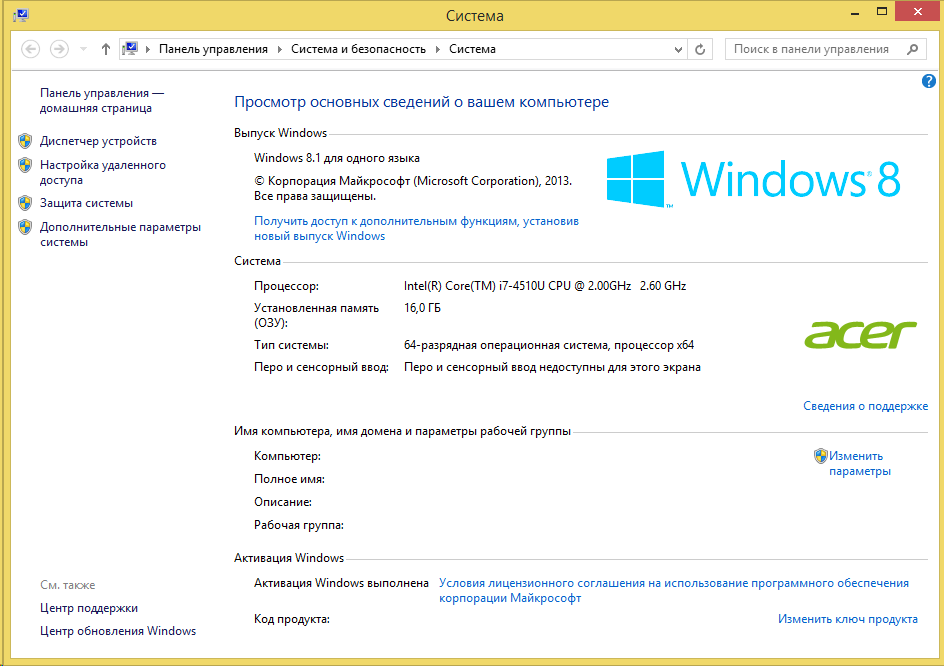Click Изменить параметры
The width and height of the screenshot is (944, 666).
click(x=860, y=463)
